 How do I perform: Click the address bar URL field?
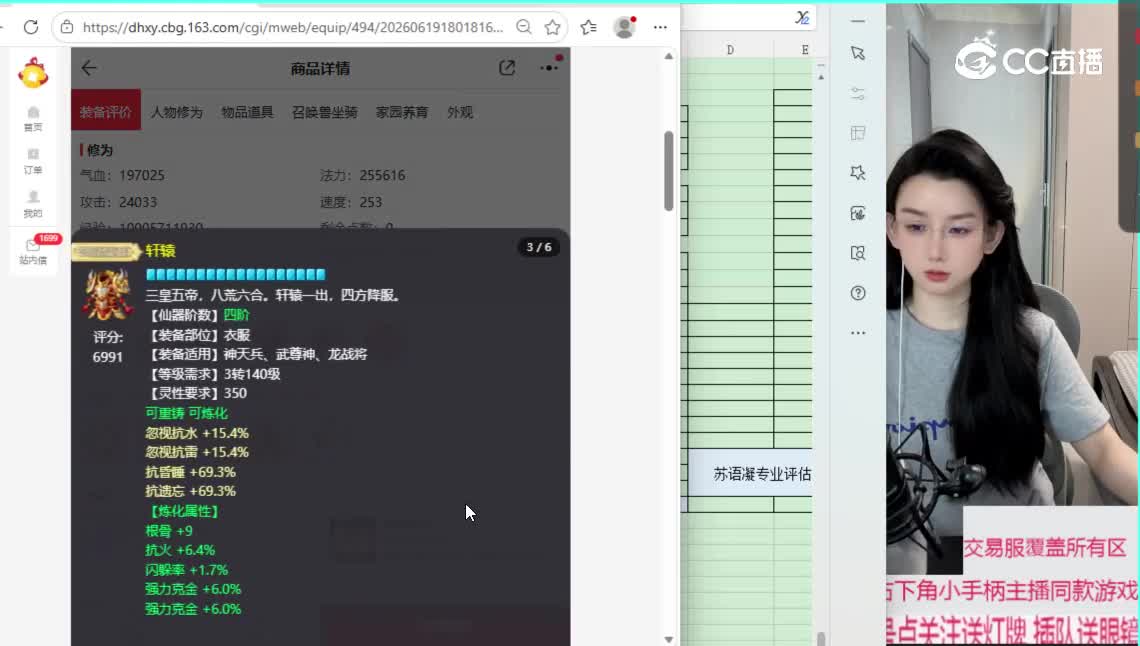pyautogui.click(x=292, y=28)
